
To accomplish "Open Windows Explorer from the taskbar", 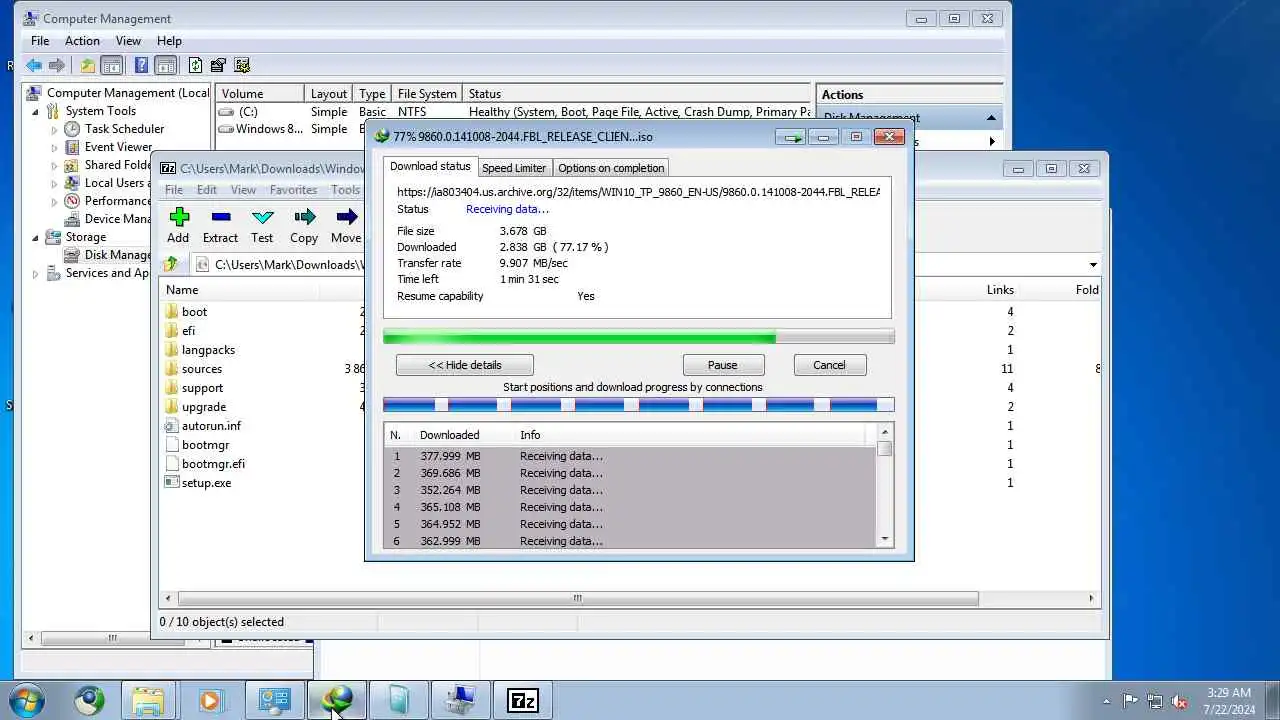I will tap(148, 701).
